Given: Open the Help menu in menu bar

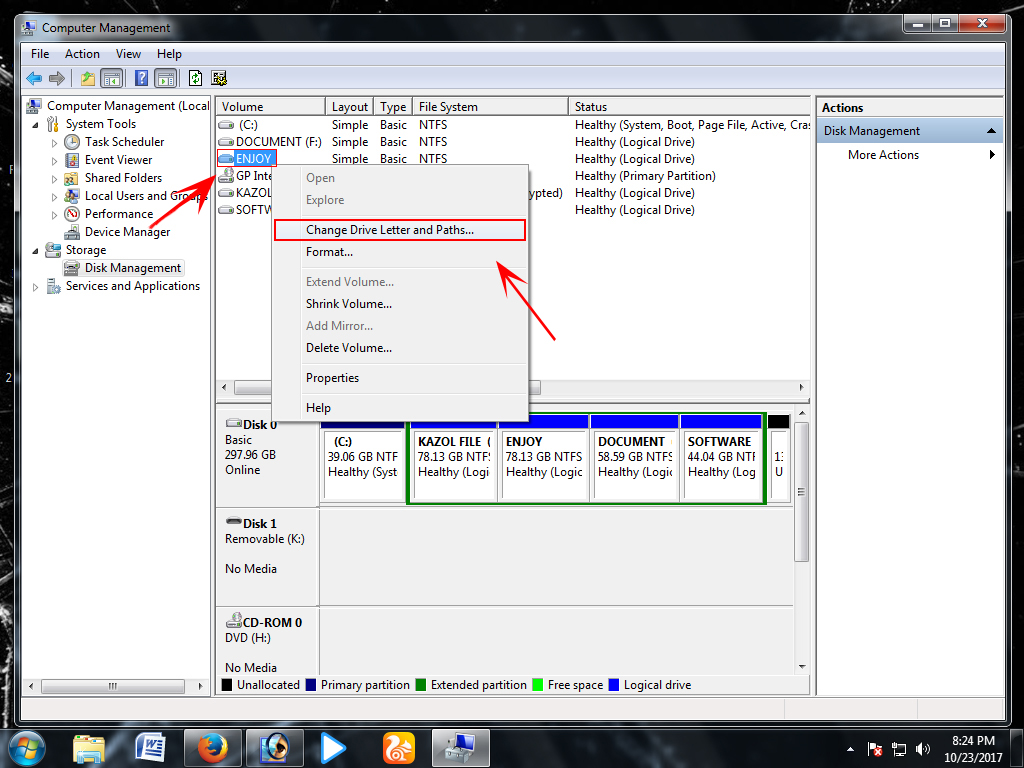Looking at the screenshot, I should 169,54.
